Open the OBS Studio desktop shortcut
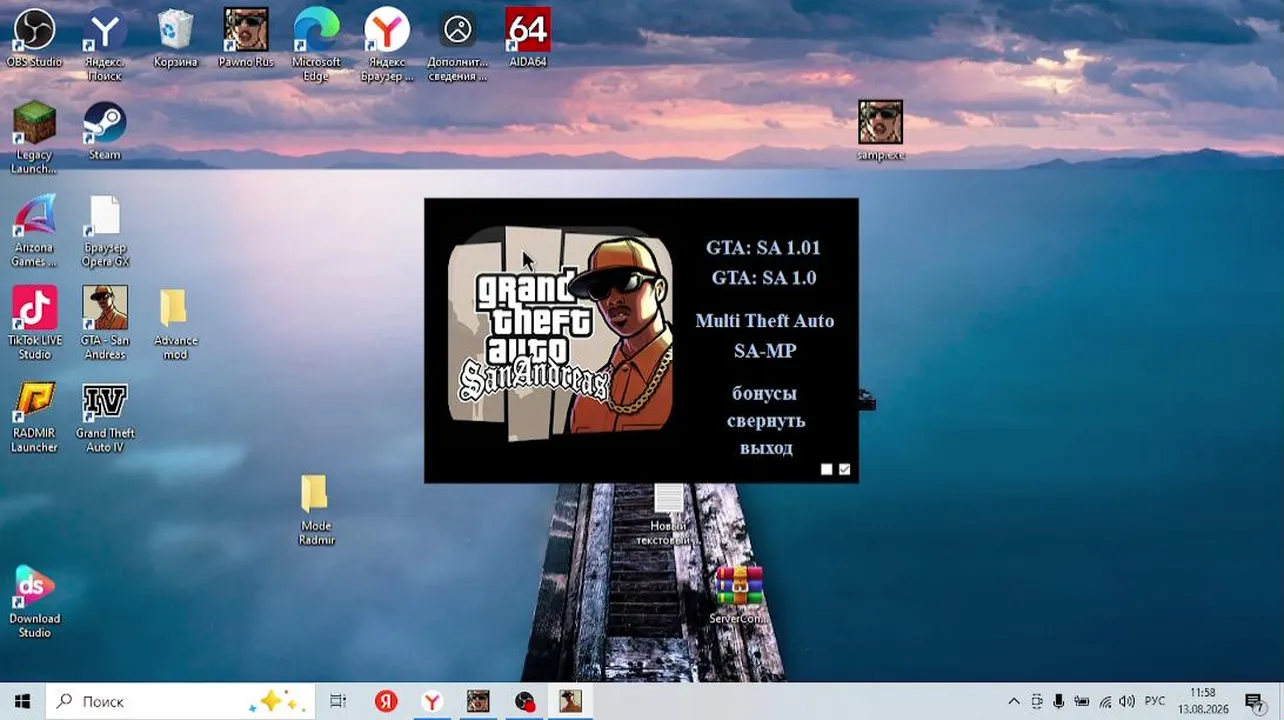 (34, 39)
